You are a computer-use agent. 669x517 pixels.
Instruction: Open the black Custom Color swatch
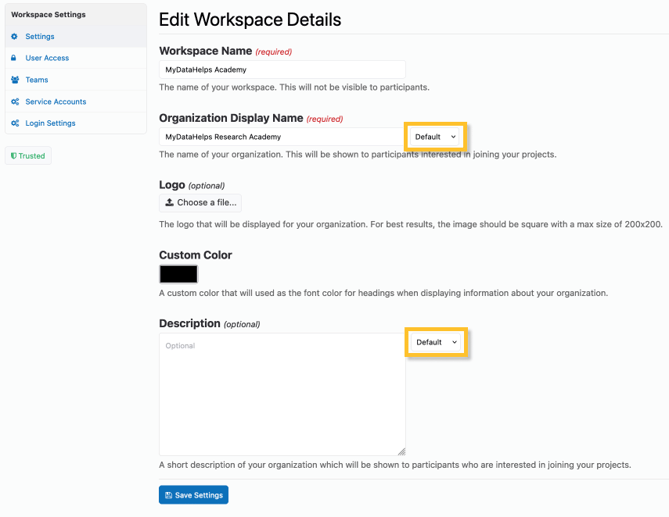click(179, 274)
